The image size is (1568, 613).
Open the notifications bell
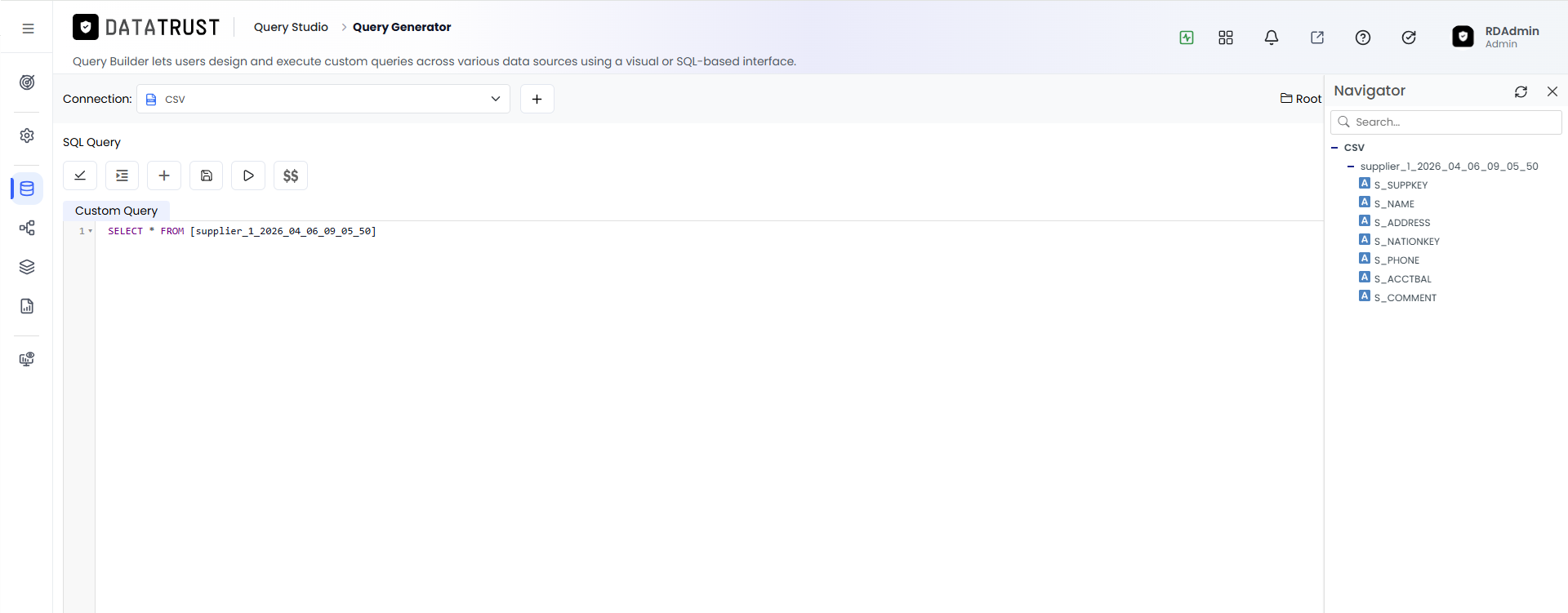pos(1272,38)
